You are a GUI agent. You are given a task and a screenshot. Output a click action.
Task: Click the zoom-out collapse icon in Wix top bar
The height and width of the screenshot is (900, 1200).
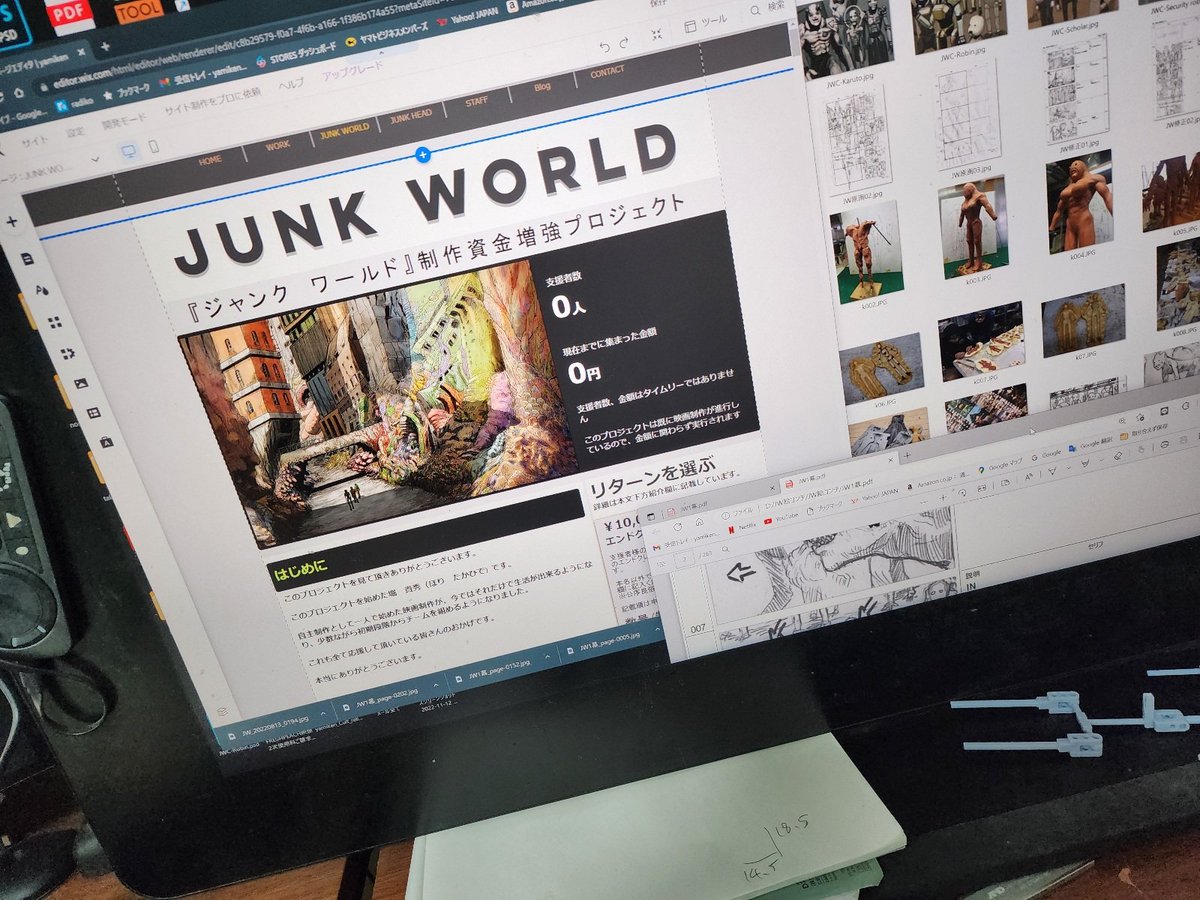pyautogui.click(x=657, y=35)
